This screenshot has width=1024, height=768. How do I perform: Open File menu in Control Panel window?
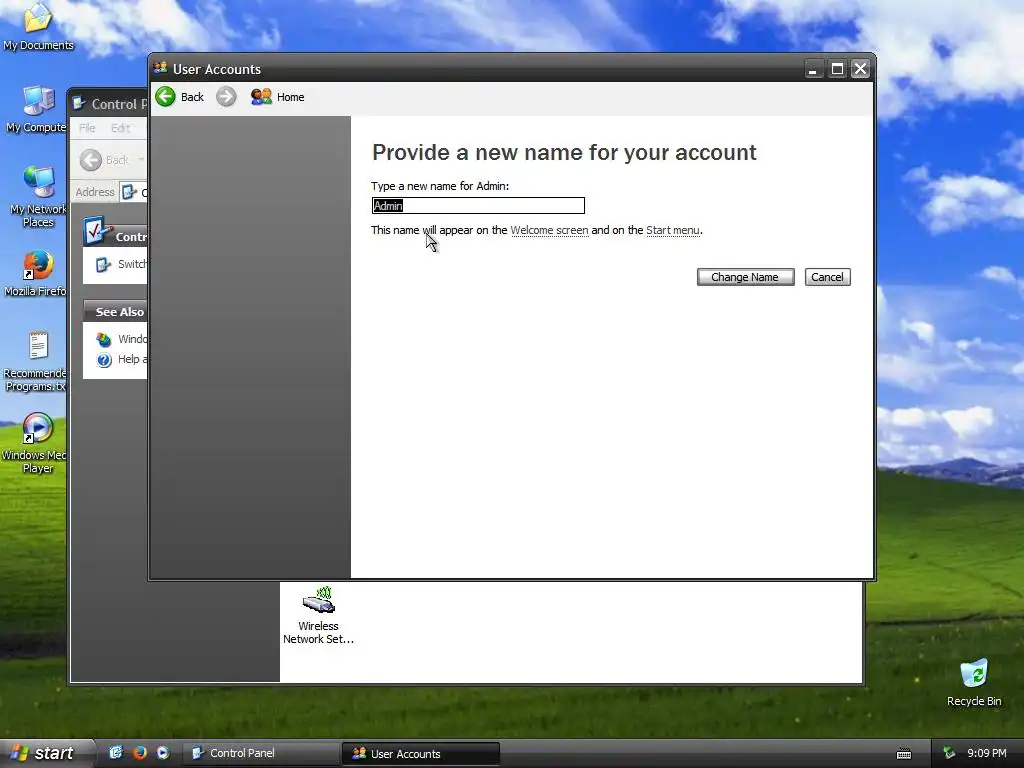click(87, 128)
